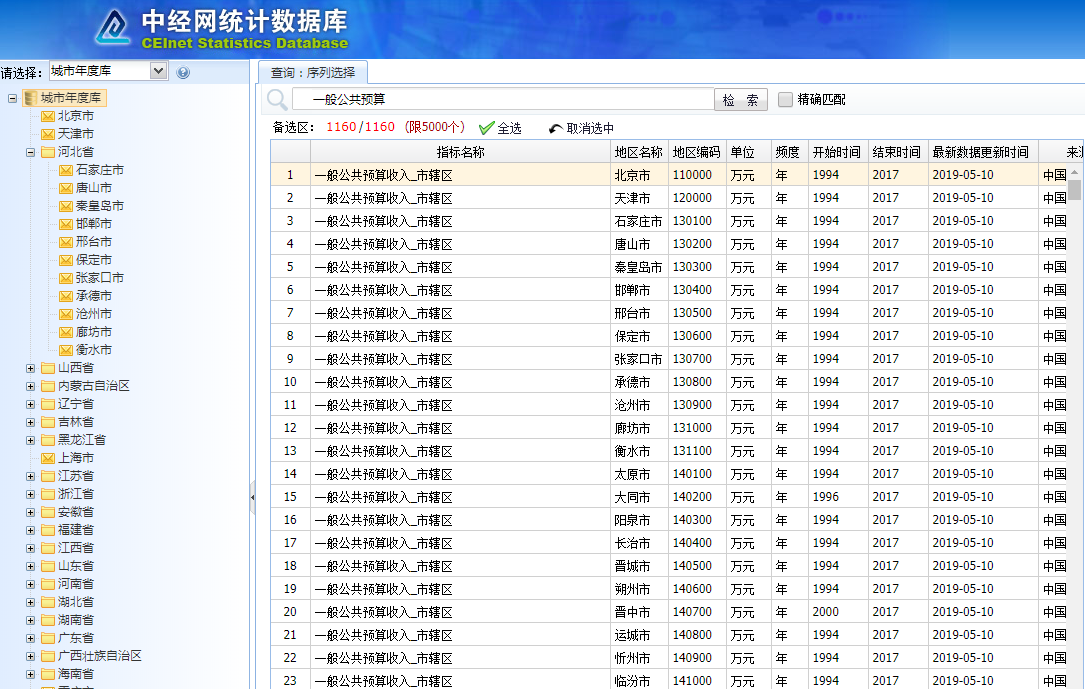Click the green checkmark Select All icon

(487, 128)
